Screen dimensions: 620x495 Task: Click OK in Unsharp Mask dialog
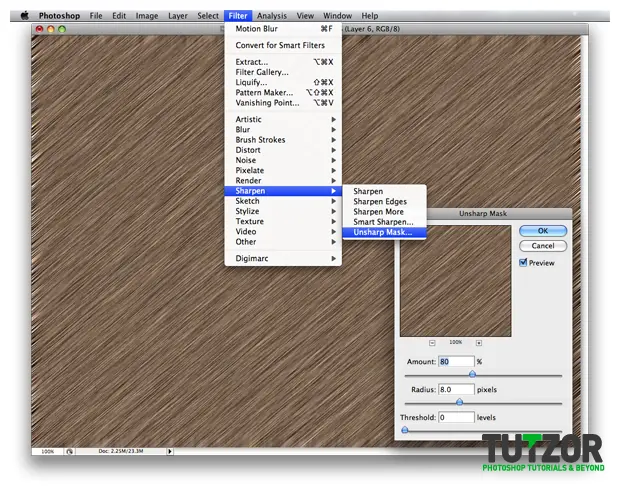coord(543,230)
